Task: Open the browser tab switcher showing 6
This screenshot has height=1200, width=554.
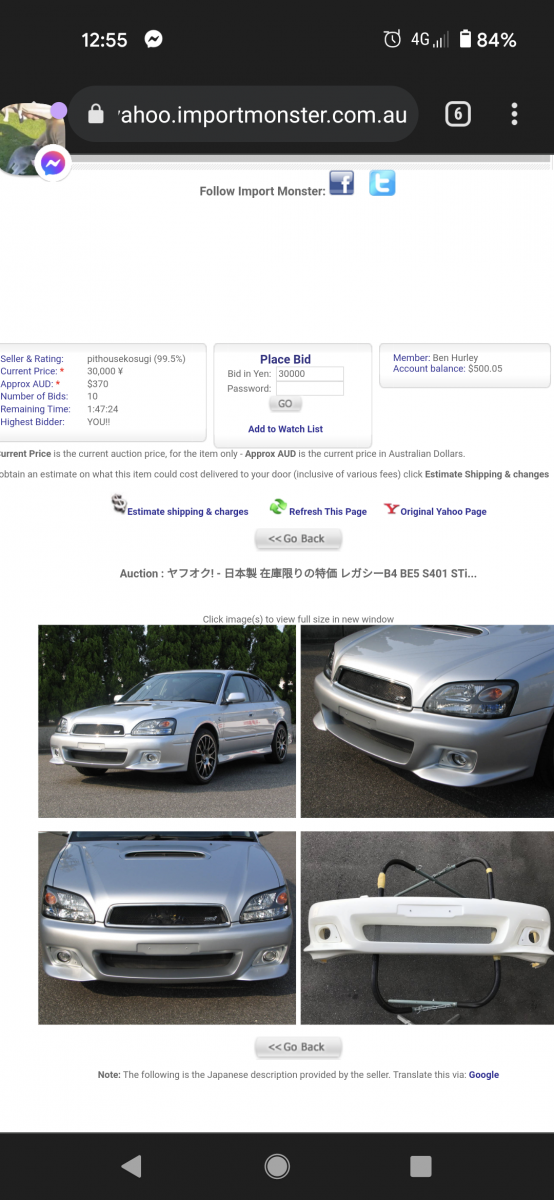Action: [457, 114]
